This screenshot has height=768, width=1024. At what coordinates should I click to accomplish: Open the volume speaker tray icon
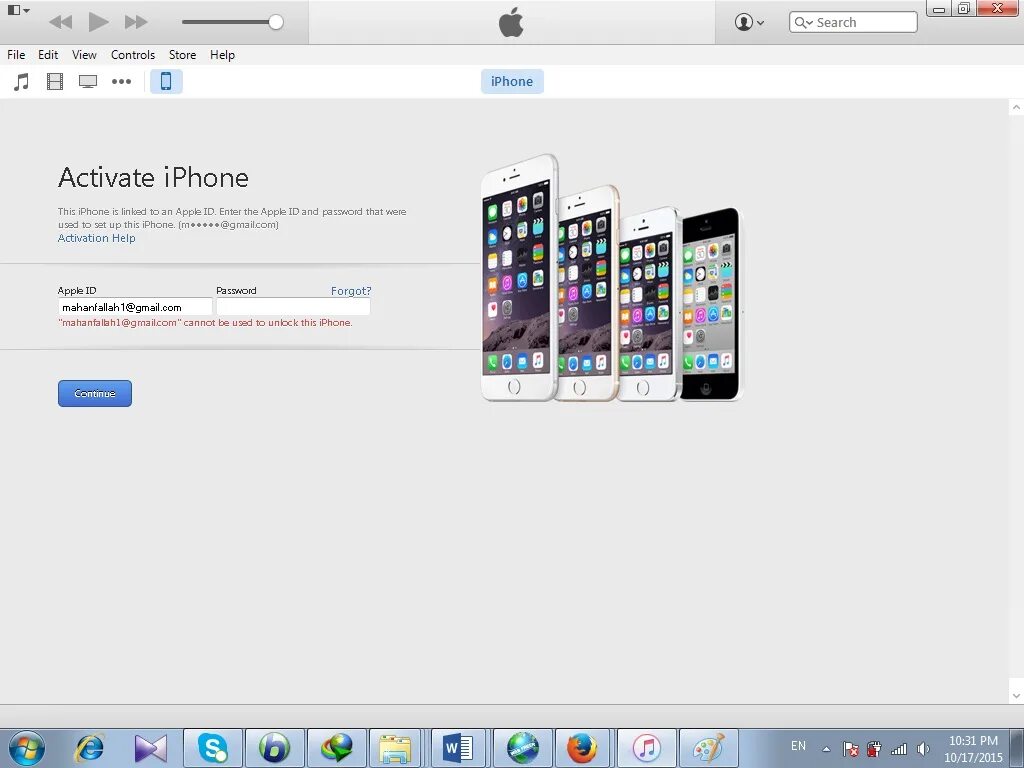(923, 749)
